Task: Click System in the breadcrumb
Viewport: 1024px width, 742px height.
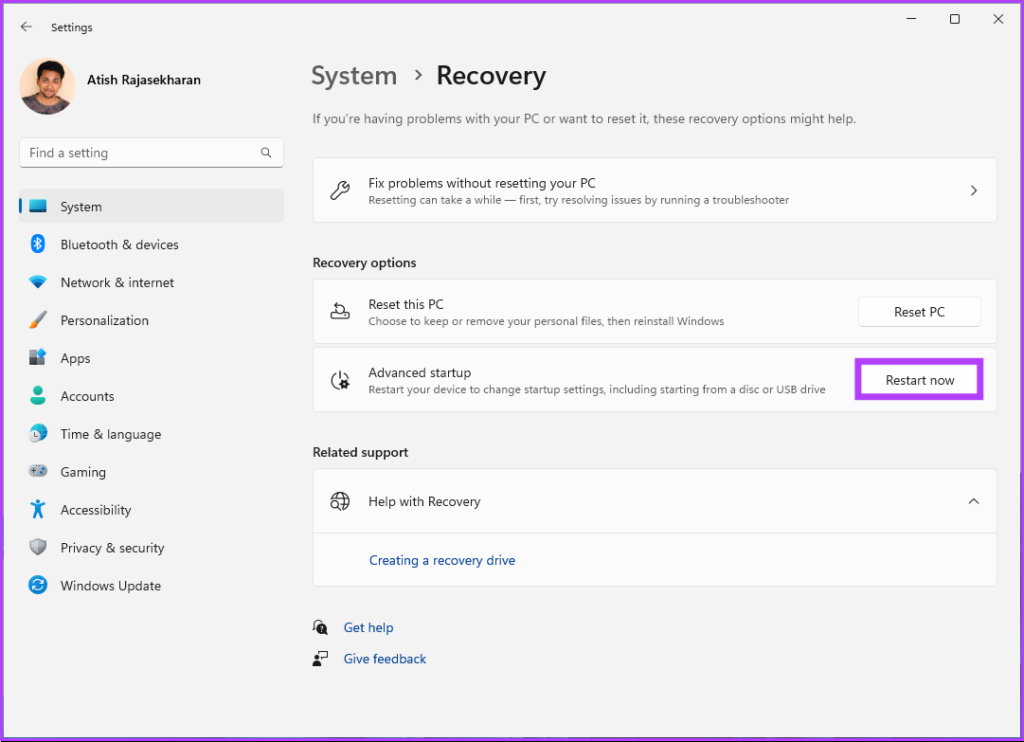Action: point(354,76)
